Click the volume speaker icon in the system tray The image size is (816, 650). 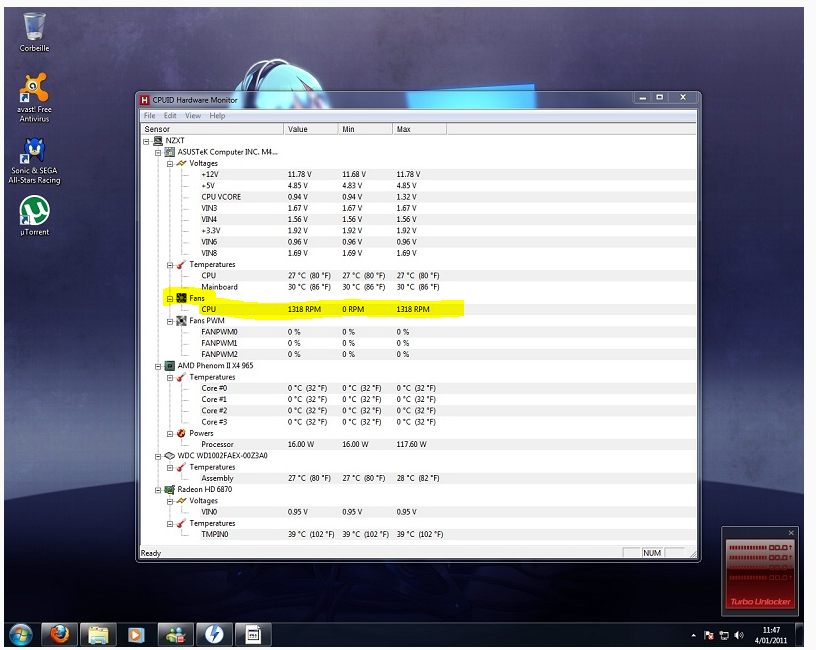(739, 635)
